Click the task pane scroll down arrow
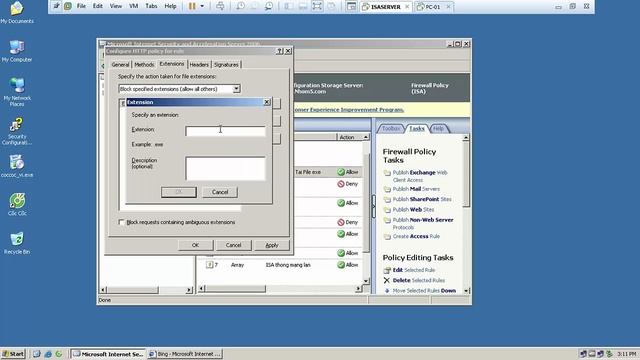This screenshot has height=360, width=640. point(466,291)
